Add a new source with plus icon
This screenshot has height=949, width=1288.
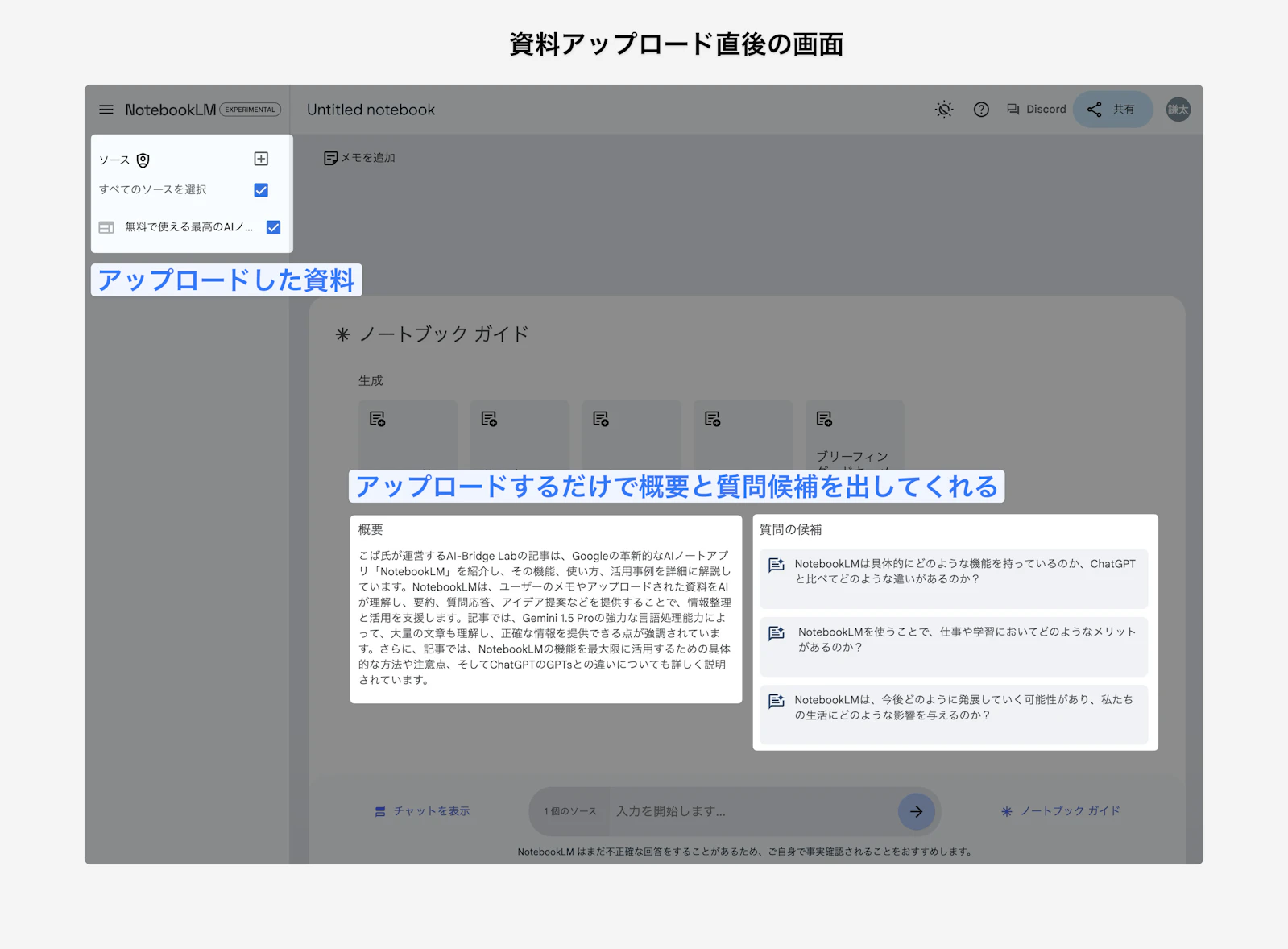click(x=261, y=159)
